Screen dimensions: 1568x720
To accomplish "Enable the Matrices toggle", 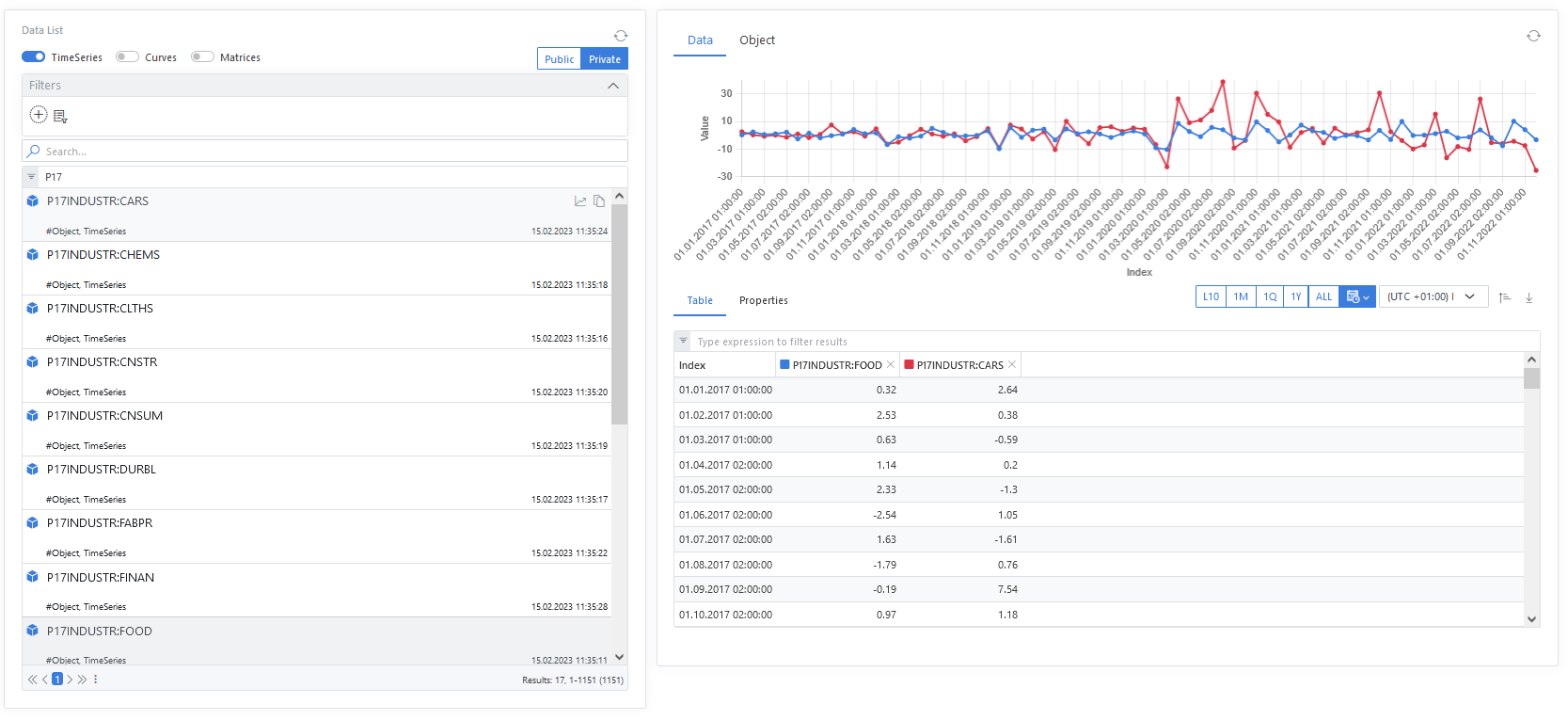I will 202,57.
